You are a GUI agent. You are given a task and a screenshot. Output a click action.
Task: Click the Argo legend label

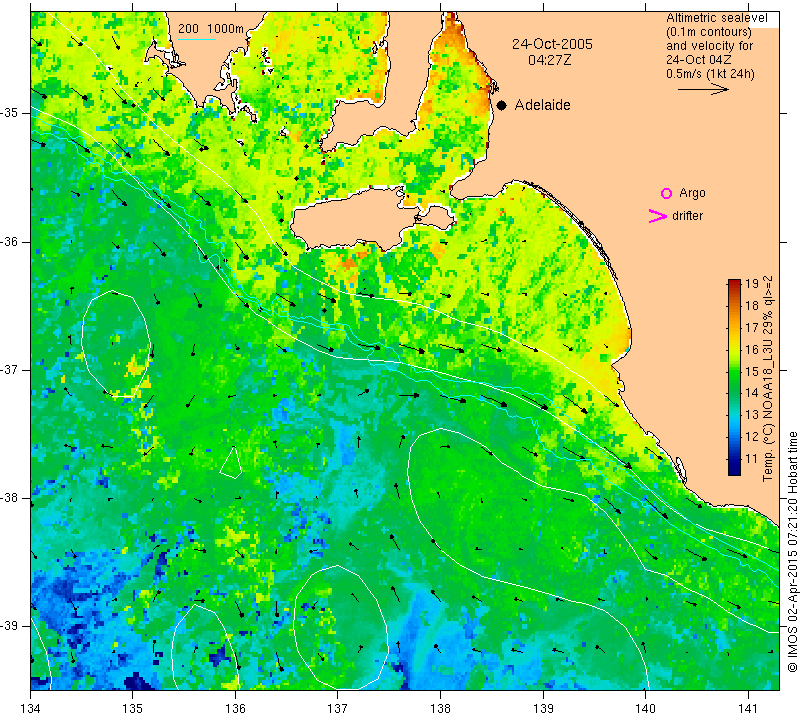(692, 193)
